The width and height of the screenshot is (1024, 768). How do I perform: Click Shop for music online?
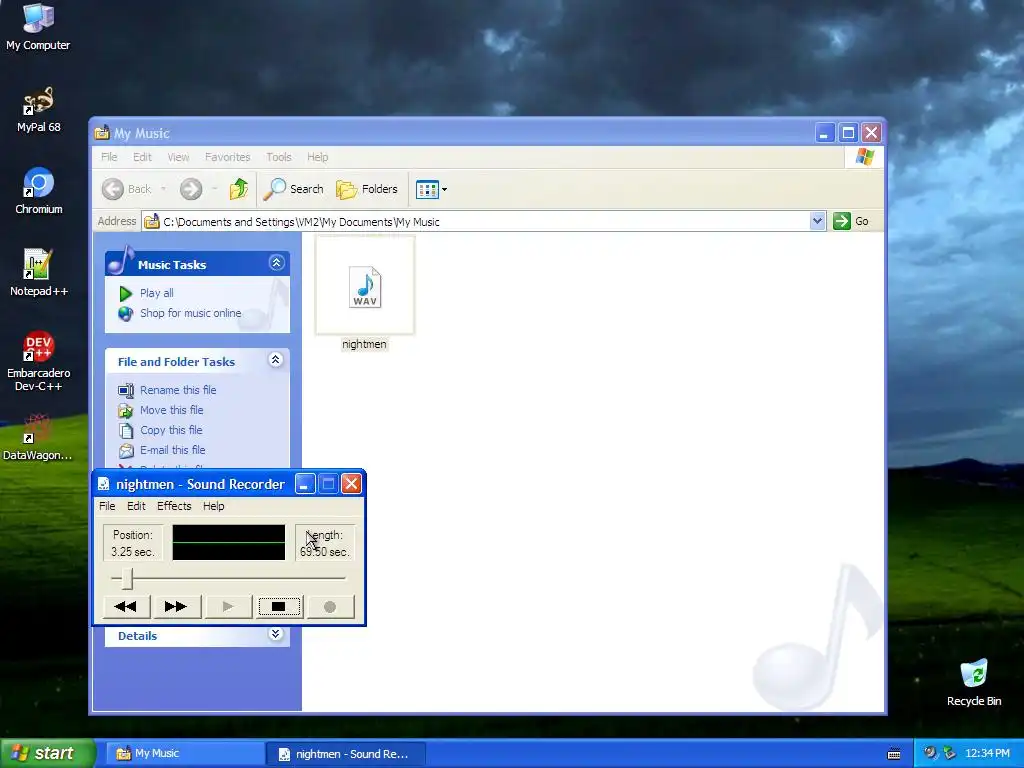pyautogui.click(x=191, y=313)
